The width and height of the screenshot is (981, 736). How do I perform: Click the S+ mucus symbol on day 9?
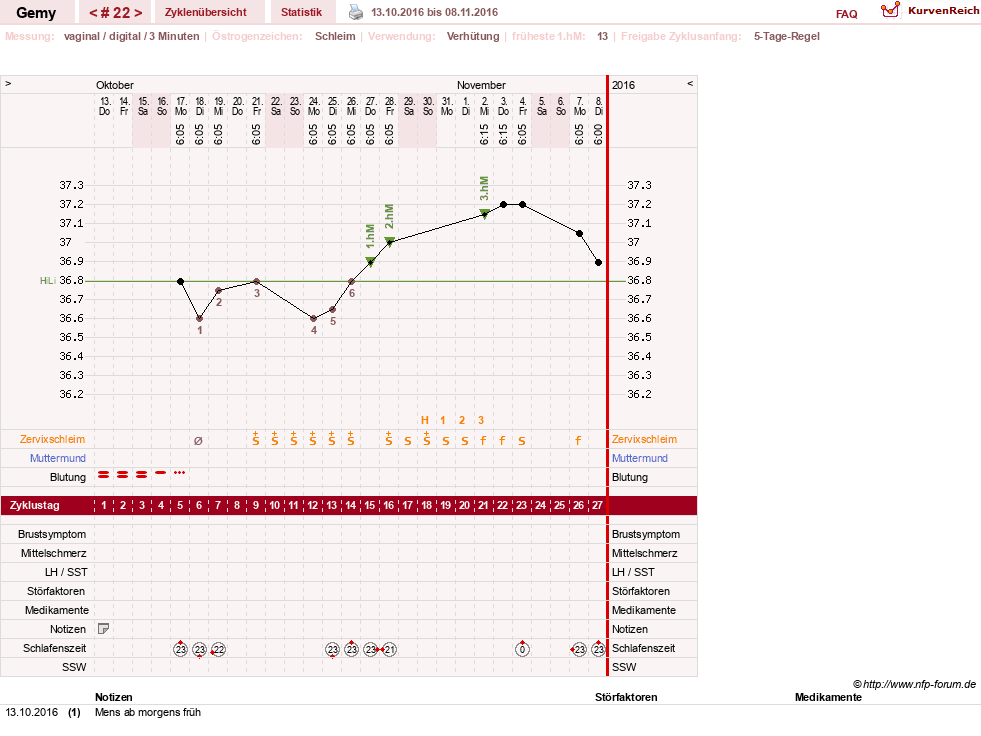(x=256, y=439)
